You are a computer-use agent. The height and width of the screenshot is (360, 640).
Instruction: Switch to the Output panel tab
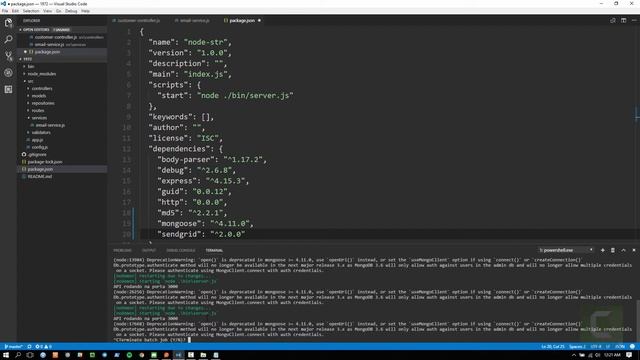tap(149, 251)
